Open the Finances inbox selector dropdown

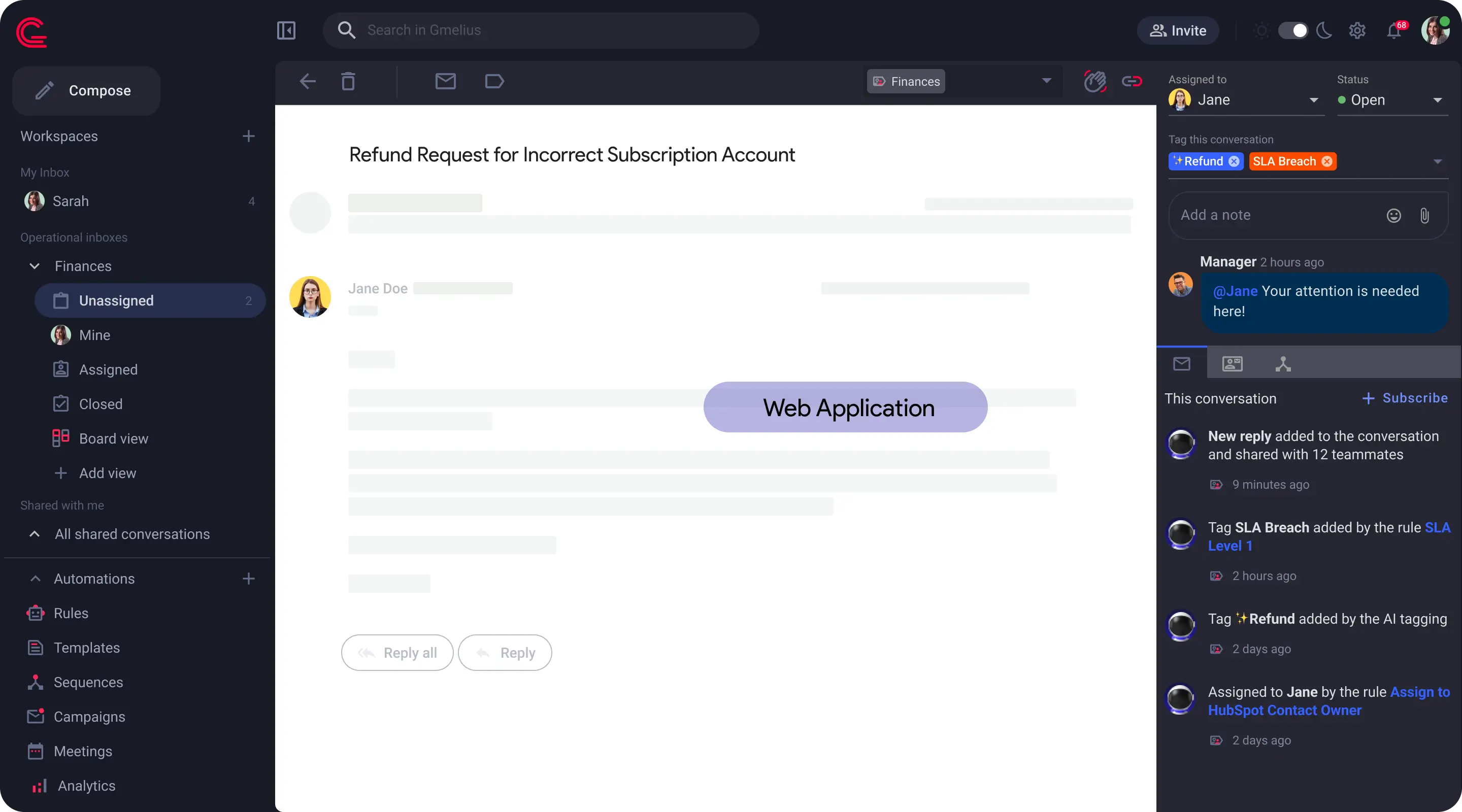(x=1046, y=81)
